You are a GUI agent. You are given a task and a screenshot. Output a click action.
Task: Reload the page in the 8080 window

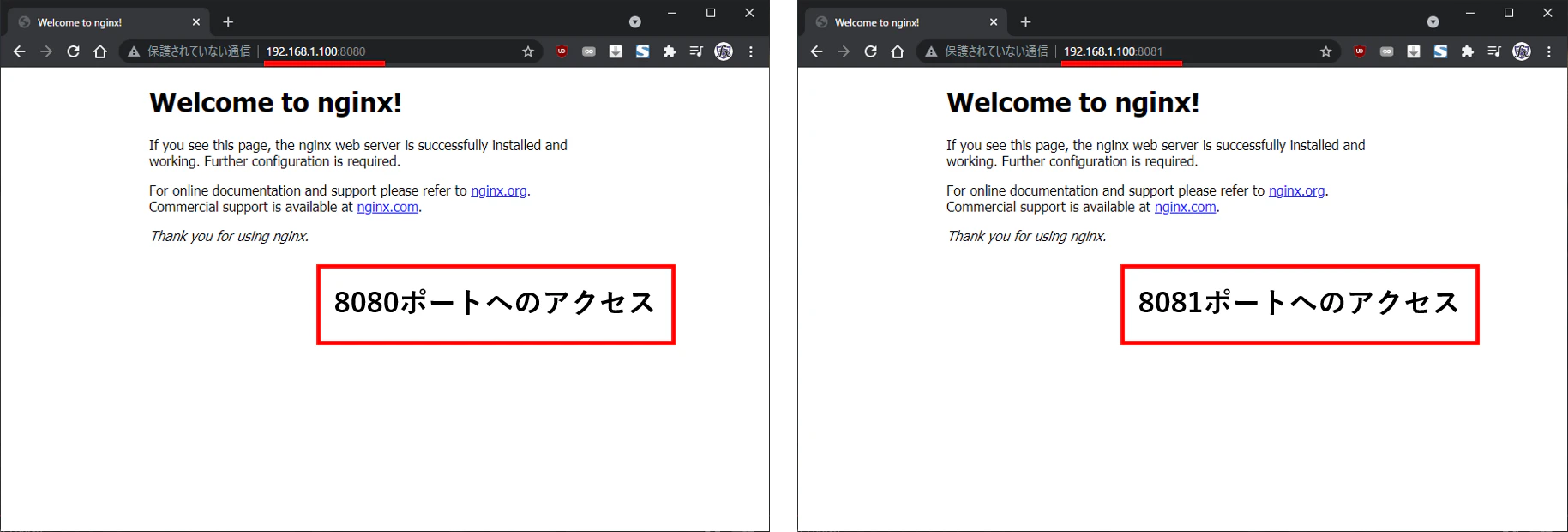[74, 51]
